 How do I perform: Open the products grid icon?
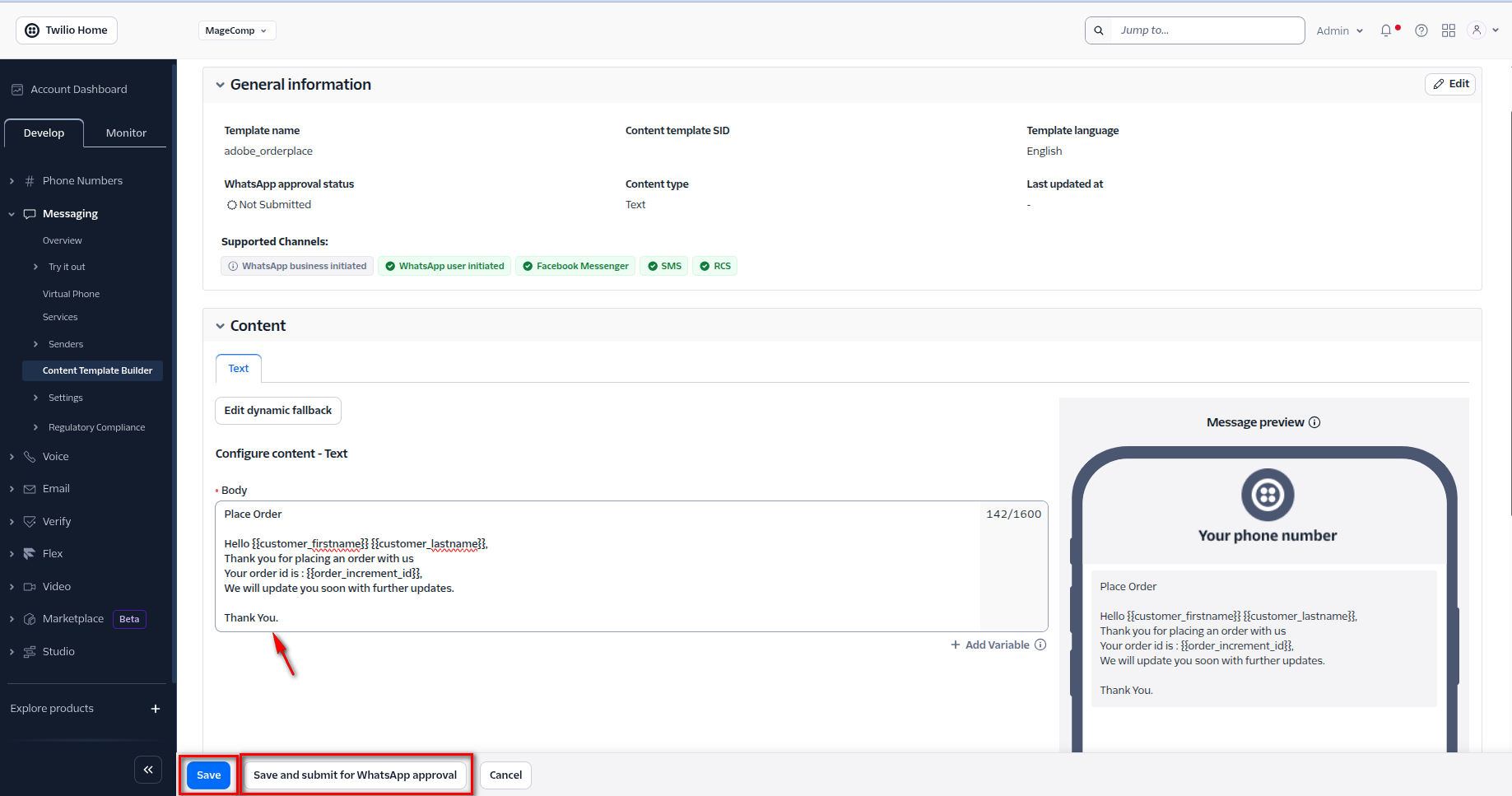click(1449, 30)
